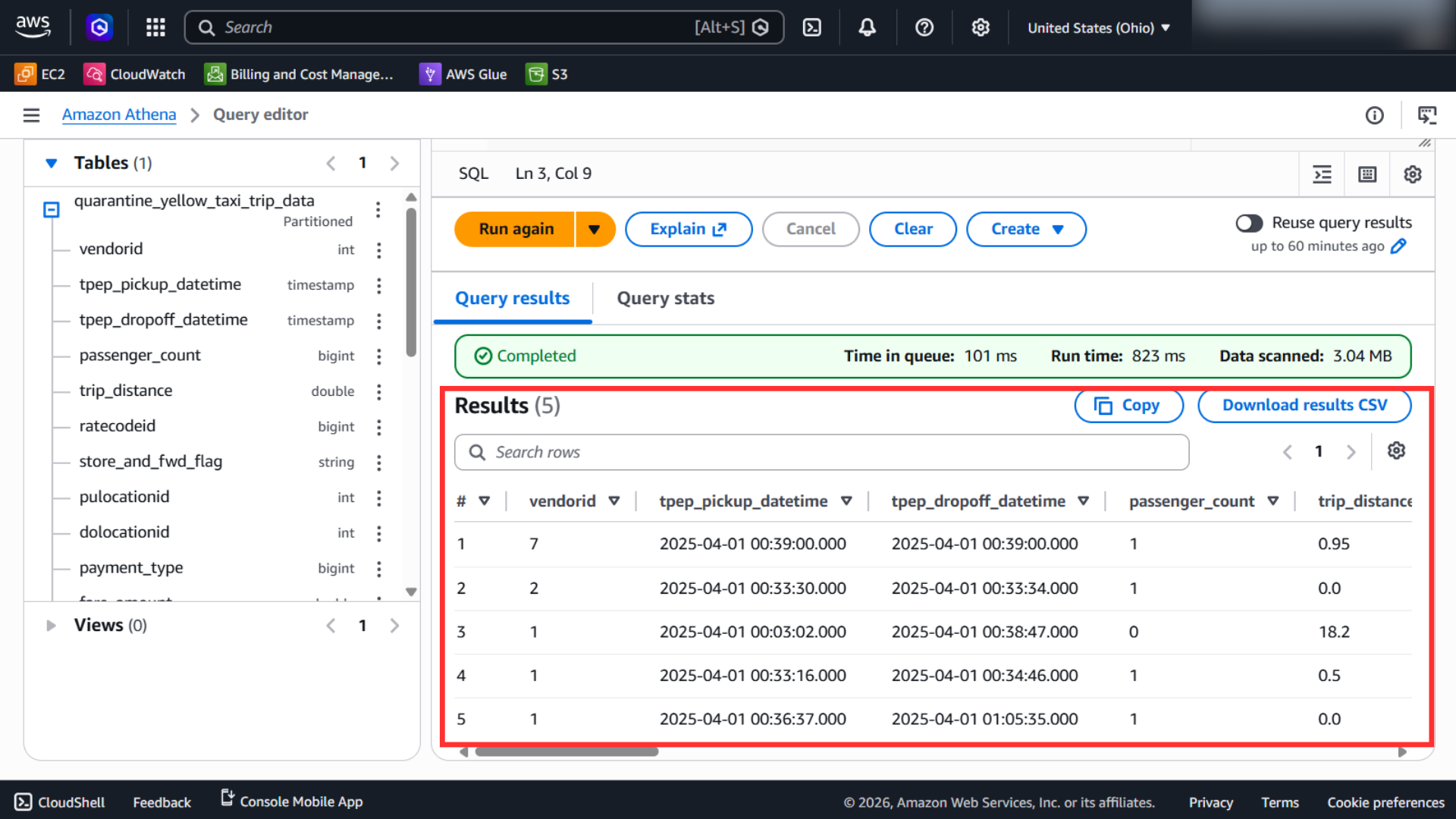The image size is (1456, 819).
Task: Open CloudWatch shortcut in favorites bar
Action: click(x=134, y=74)
